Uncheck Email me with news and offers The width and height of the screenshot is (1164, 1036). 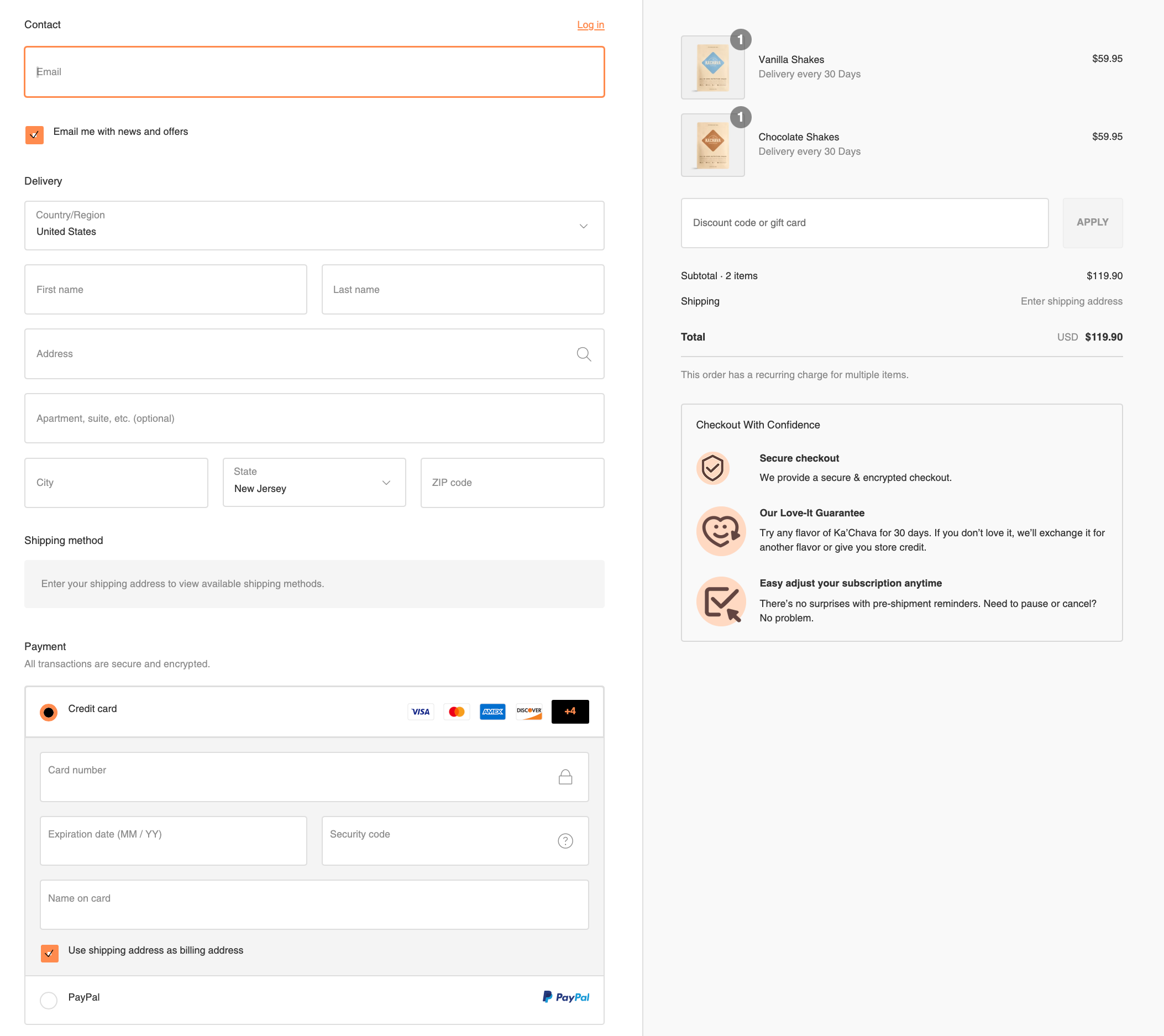click(x=34, y=135)
